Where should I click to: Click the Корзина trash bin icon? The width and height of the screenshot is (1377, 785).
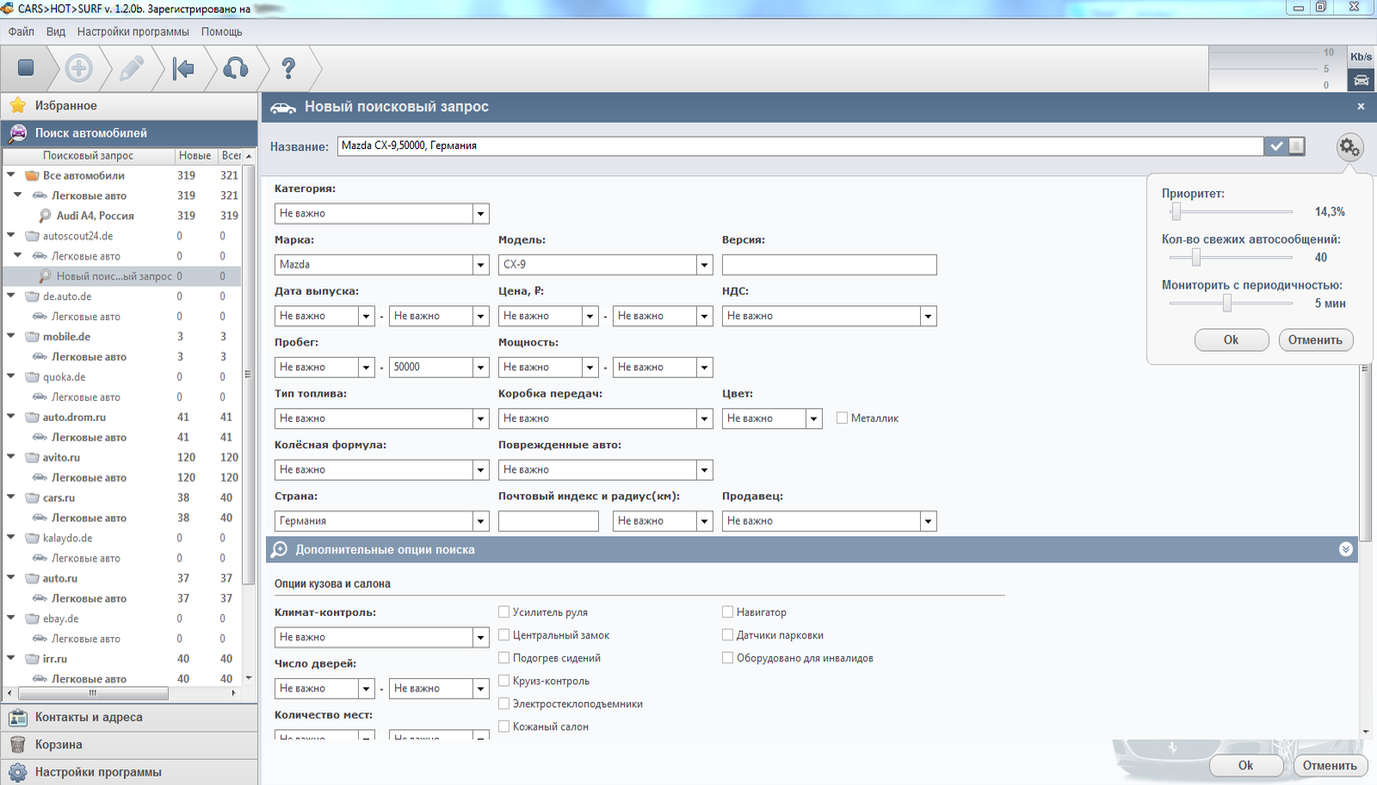[x=18, y=744]
